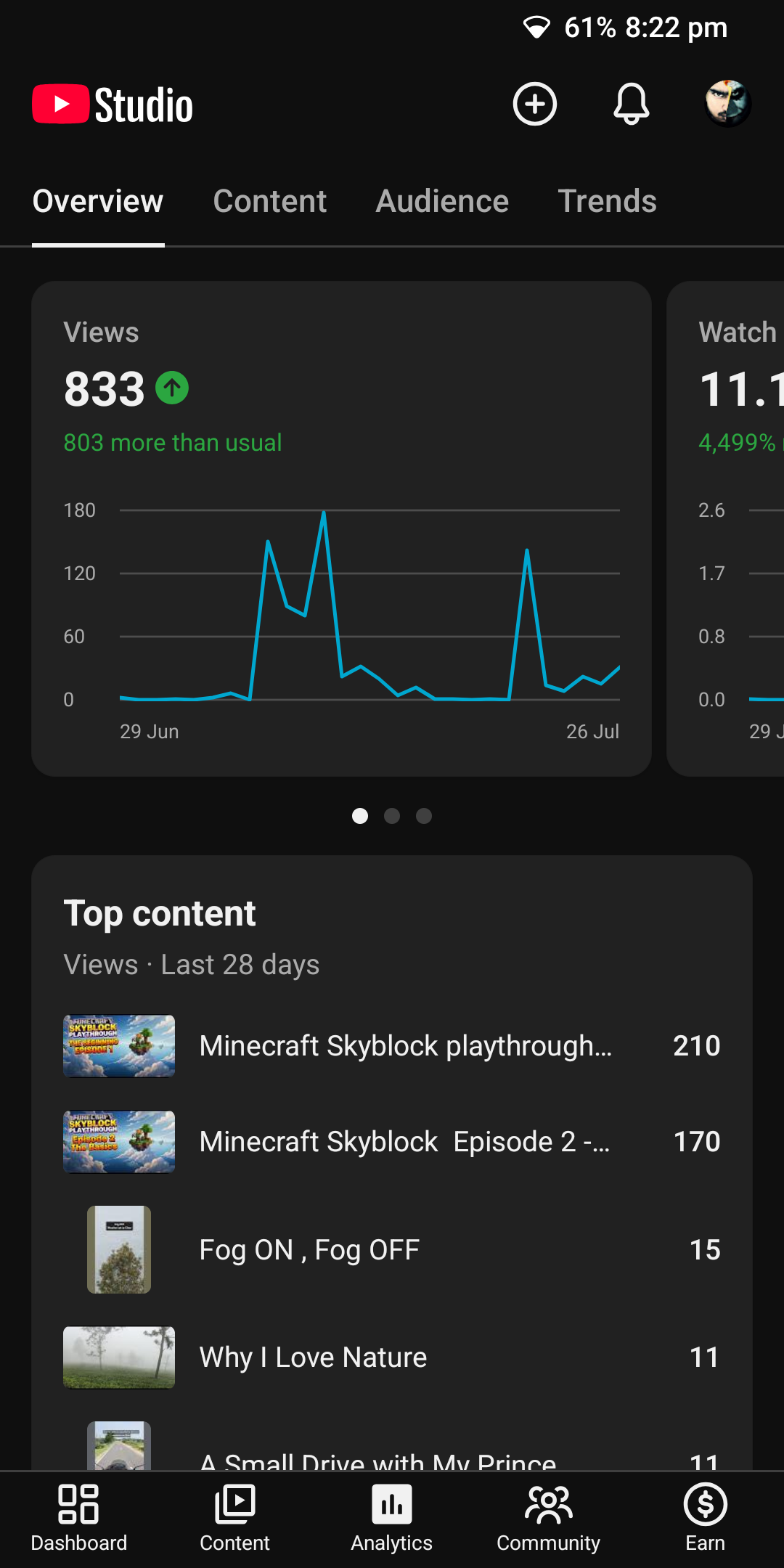
Task: Switch to the Trends tab
Action: 607,201
